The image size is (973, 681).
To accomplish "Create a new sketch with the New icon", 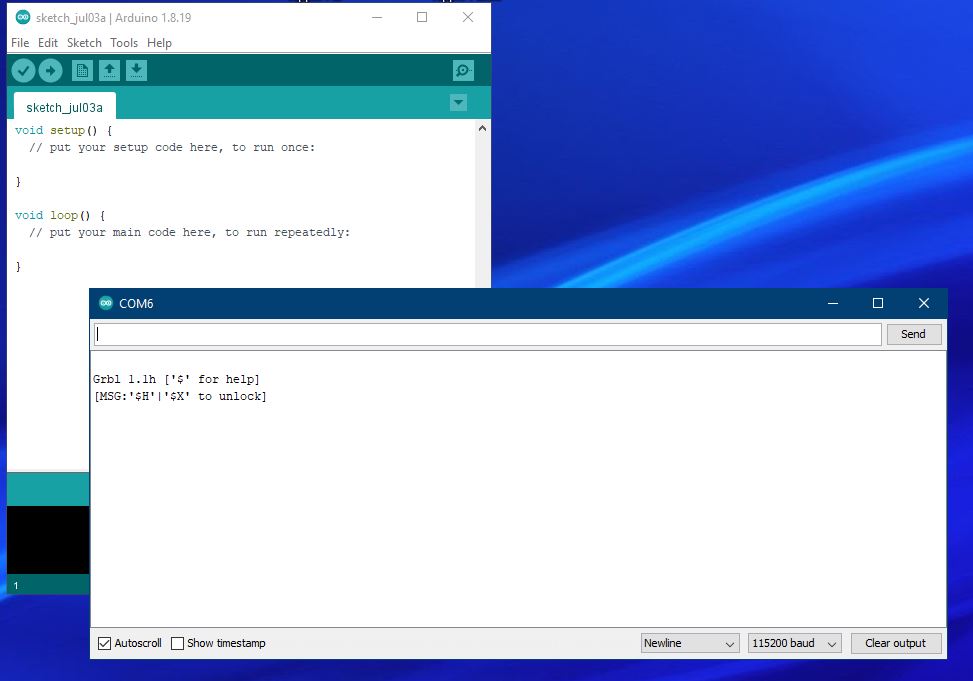I will tap(82, 71).
